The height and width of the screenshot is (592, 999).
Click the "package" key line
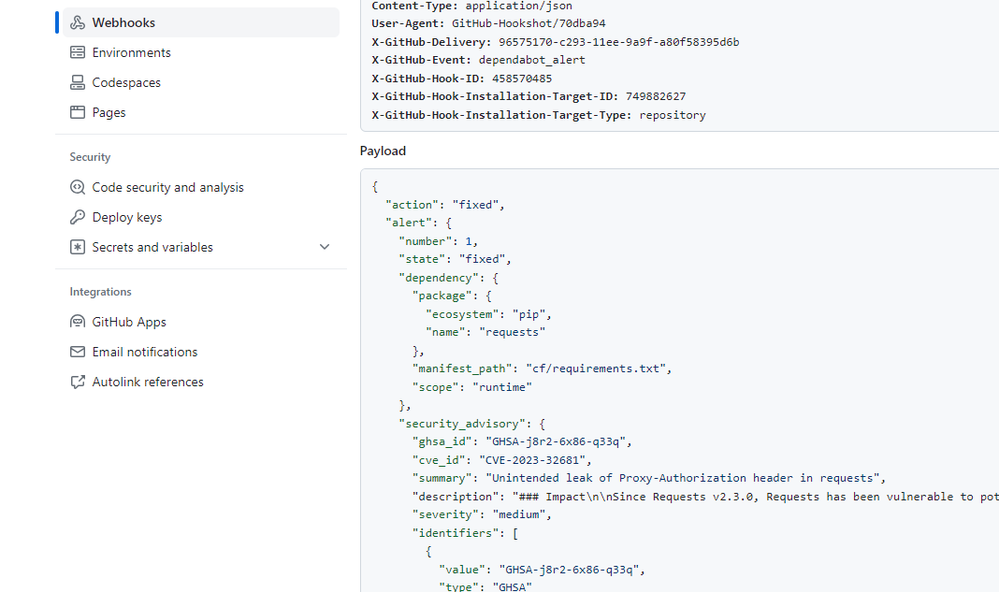coord(452,296)
